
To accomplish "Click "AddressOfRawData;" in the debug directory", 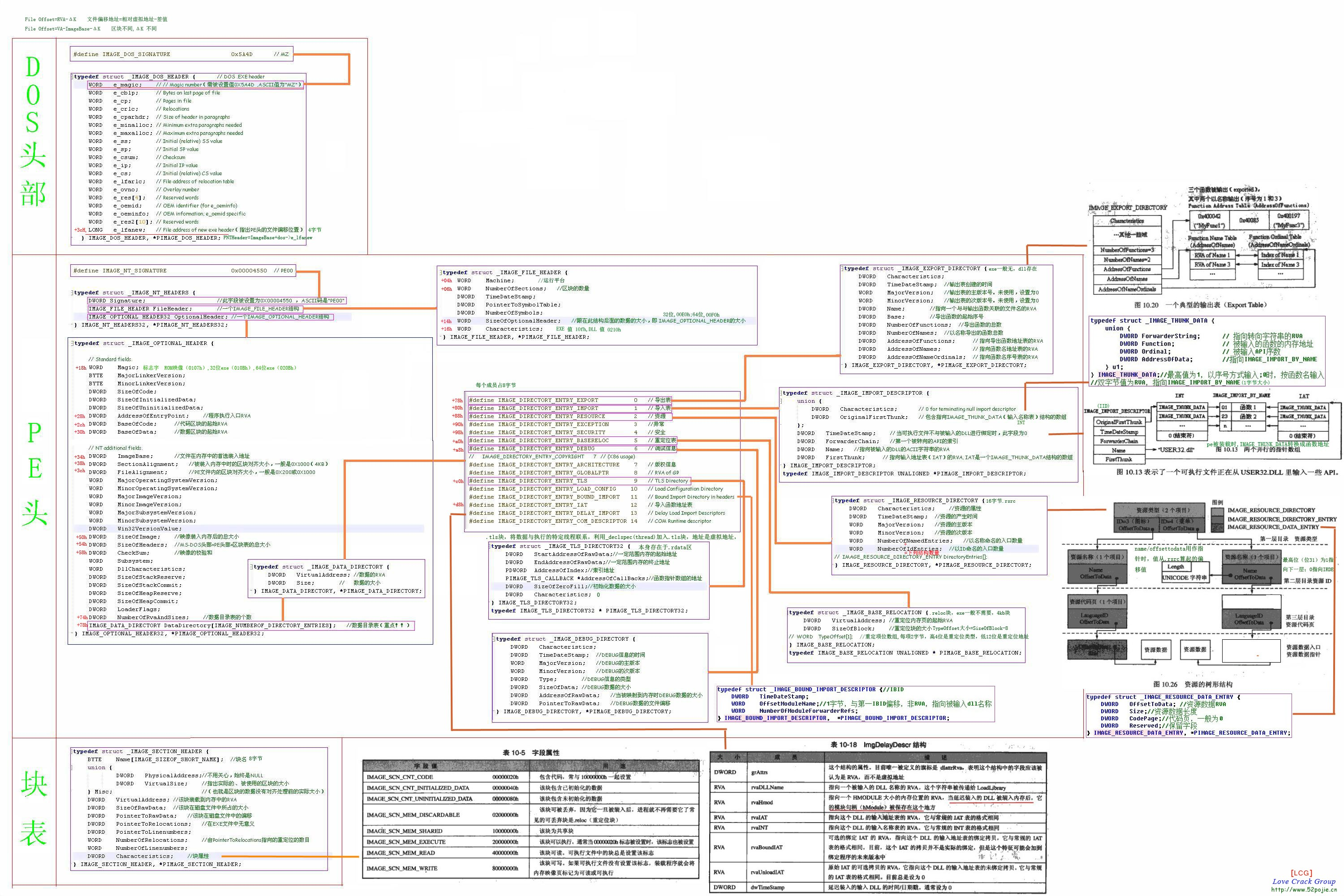I will [x=570, y=695].
